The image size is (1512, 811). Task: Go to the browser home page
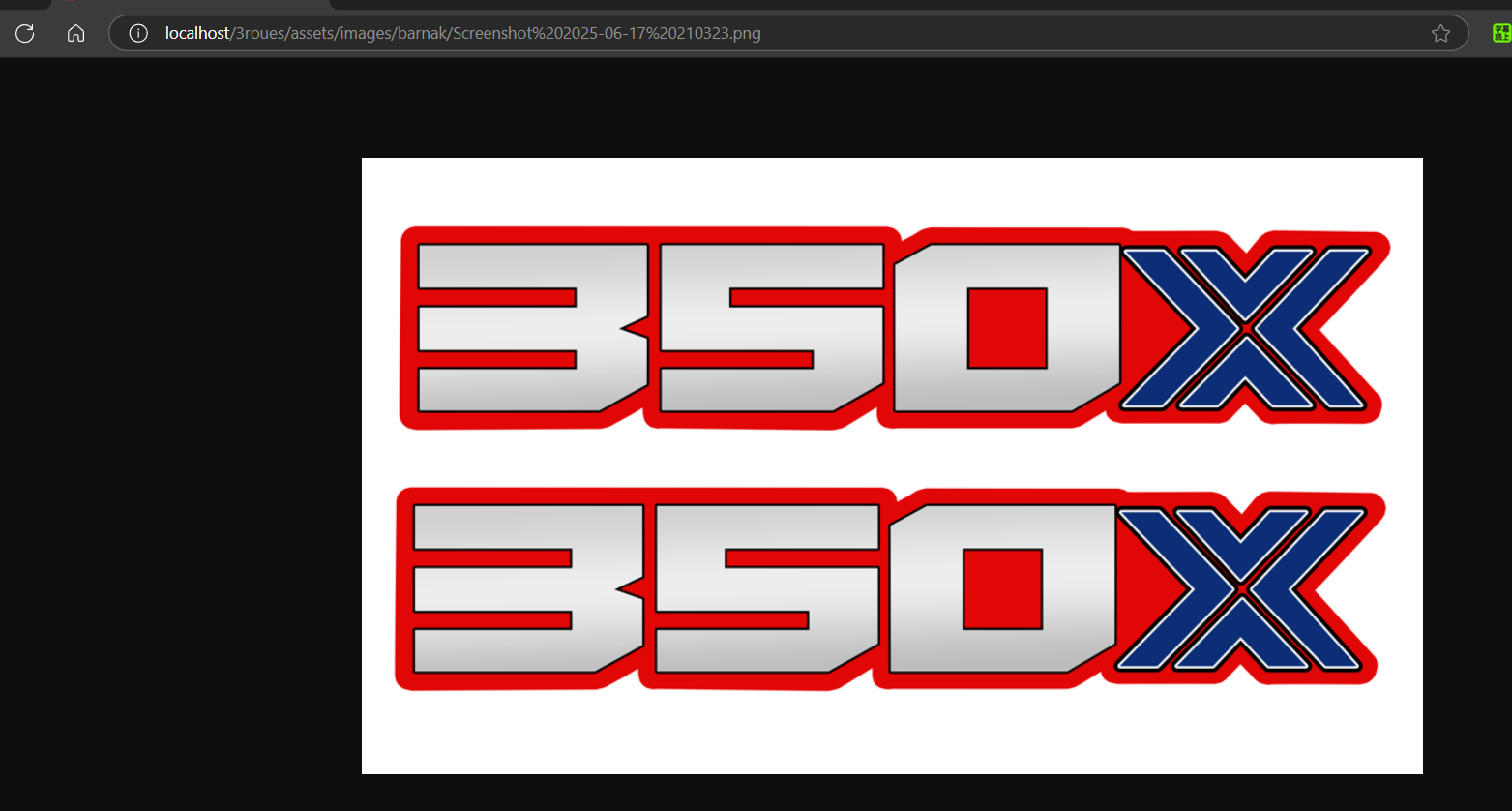click(x=75, y=34)
